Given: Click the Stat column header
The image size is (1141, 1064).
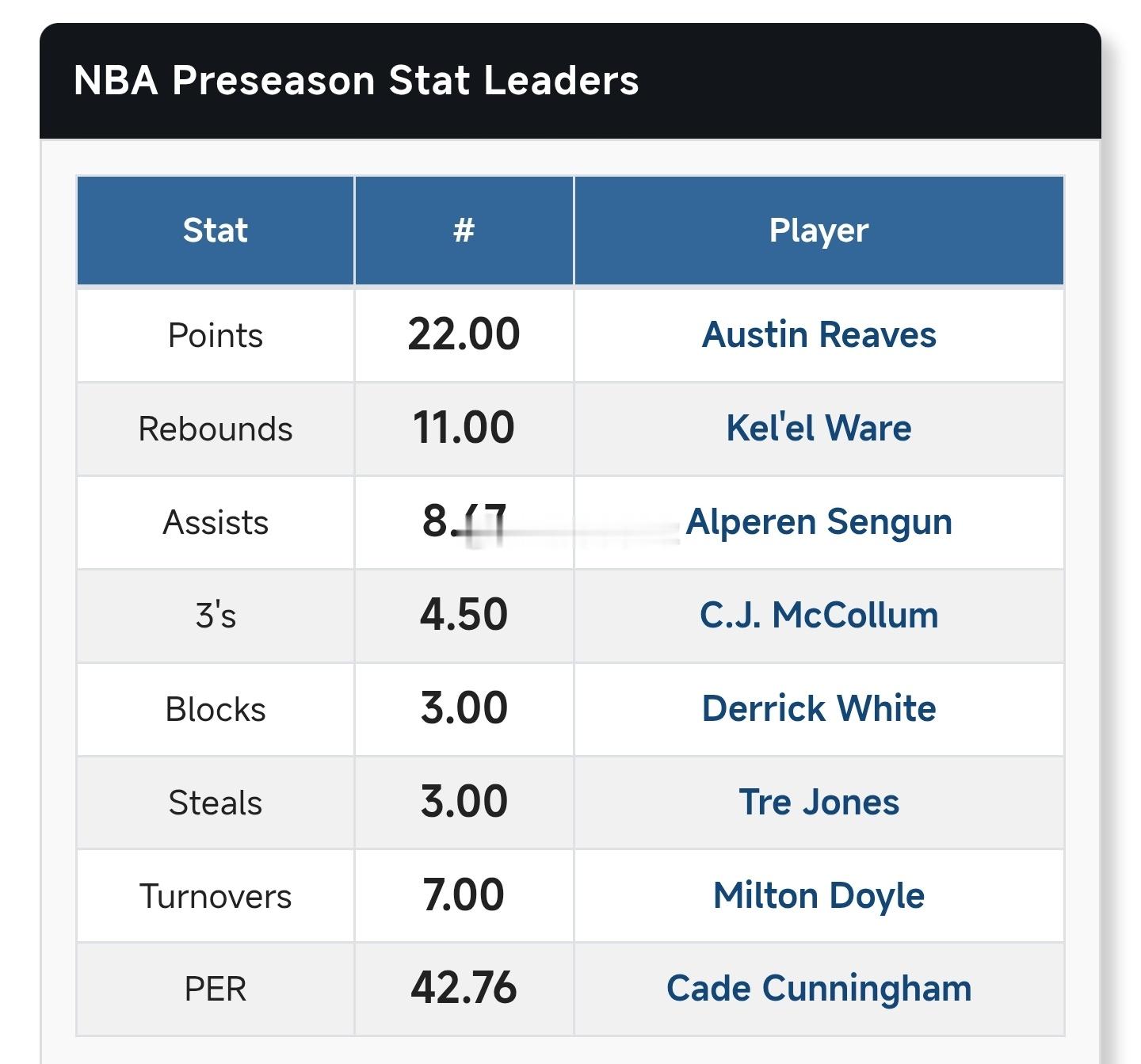Looking at the screenshot, I should coord(215,231).
